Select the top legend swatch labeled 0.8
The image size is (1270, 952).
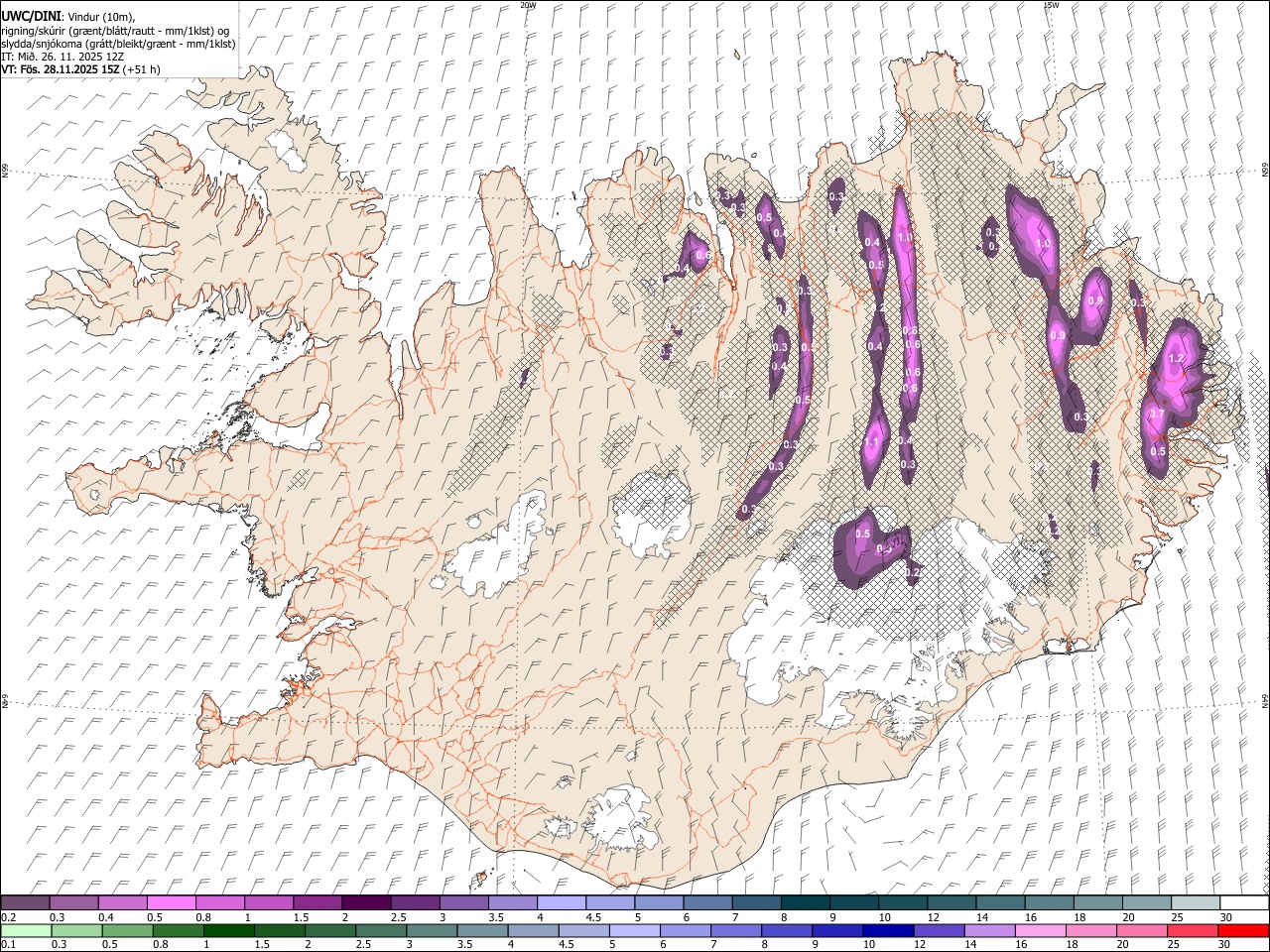pos(220,902)
